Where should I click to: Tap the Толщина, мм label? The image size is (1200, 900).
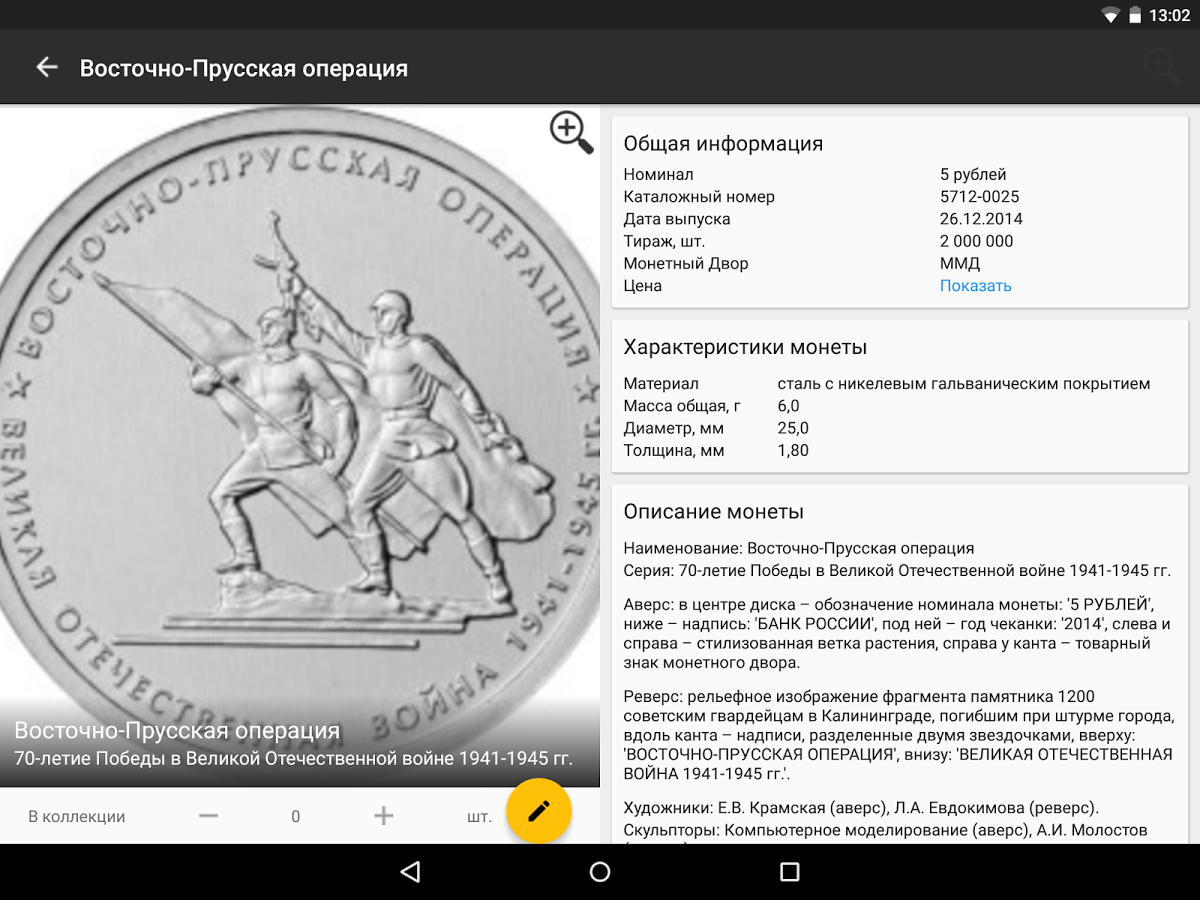pyautogui.click(x=673, y=450)
